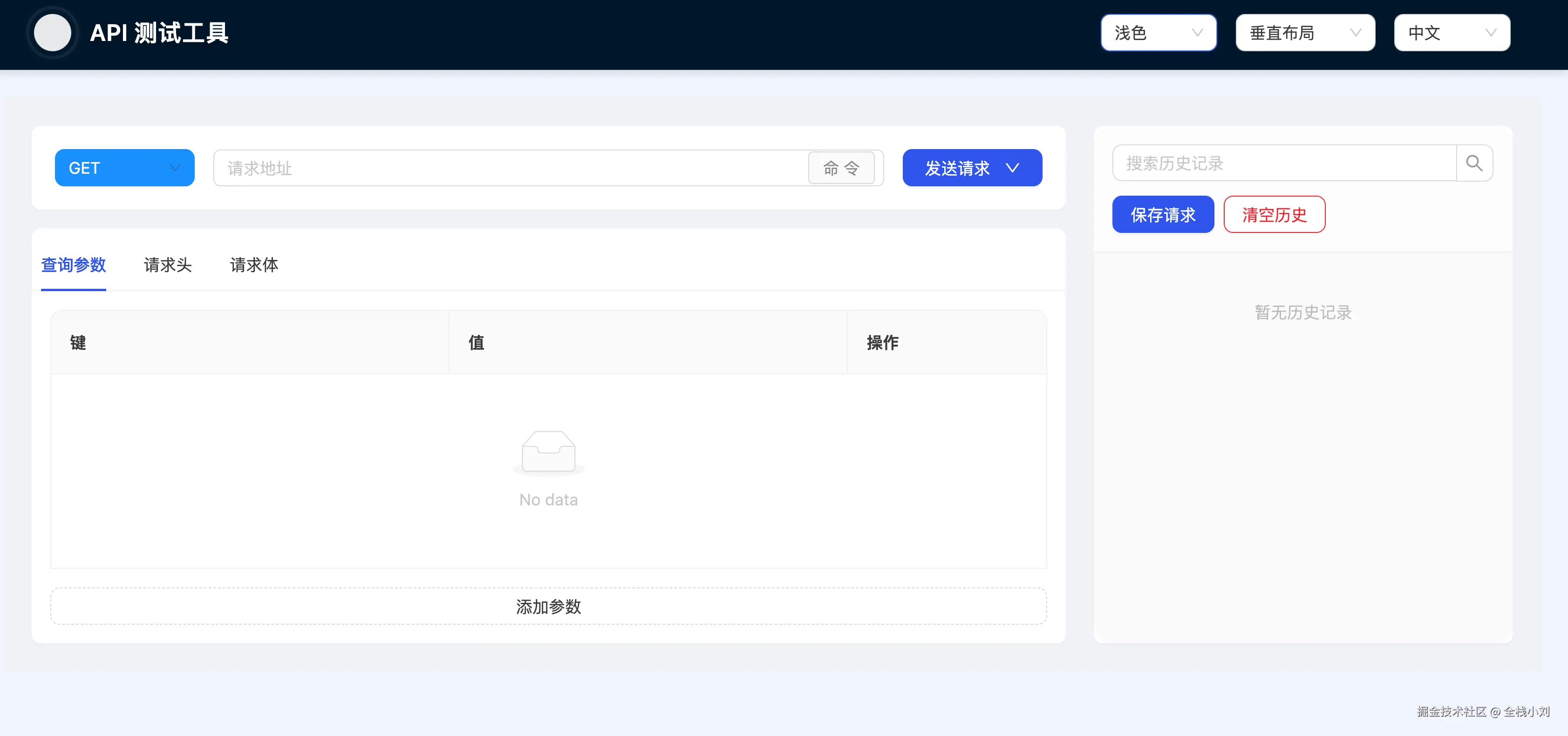Click the chevron arrow in 发送请求 button
The image size is (1568, 736).
(x=1012, y=168)
